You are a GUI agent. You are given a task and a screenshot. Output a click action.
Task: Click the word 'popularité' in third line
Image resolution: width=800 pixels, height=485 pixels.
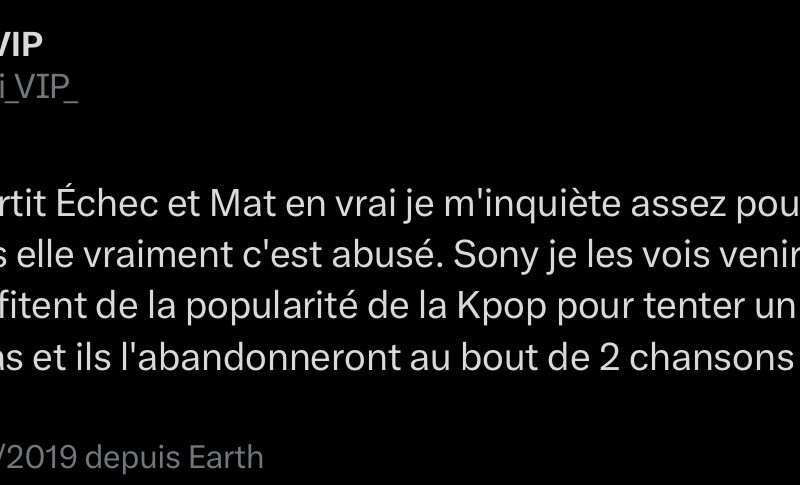[271, 308]
